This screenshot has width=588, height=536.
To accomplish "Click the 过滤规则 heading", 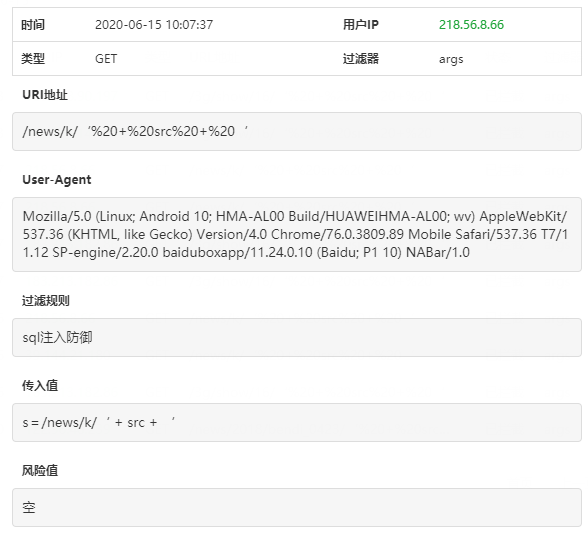I will pyautogui.click(x=45, y=300).
